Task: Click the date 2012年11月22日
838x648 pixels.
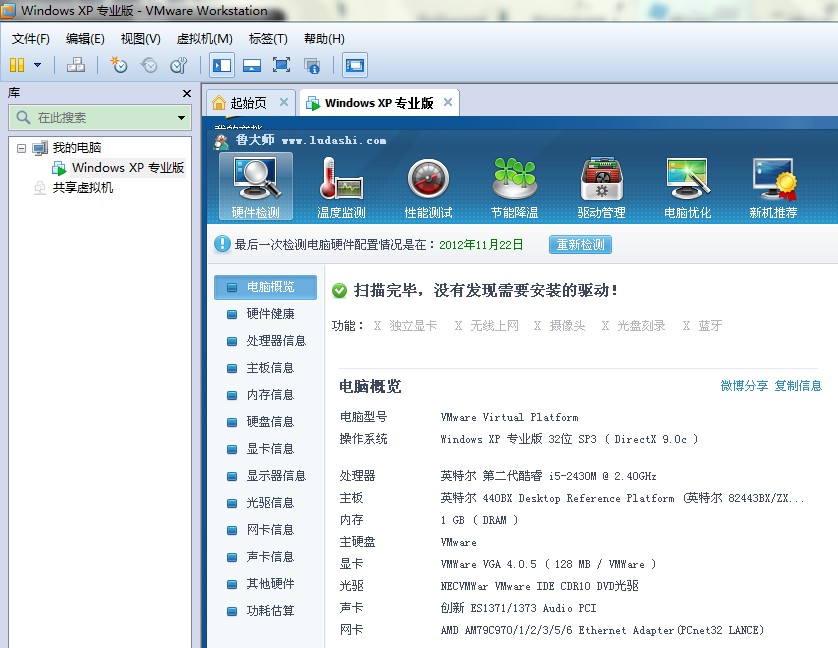Action: (x=481, y=245)
